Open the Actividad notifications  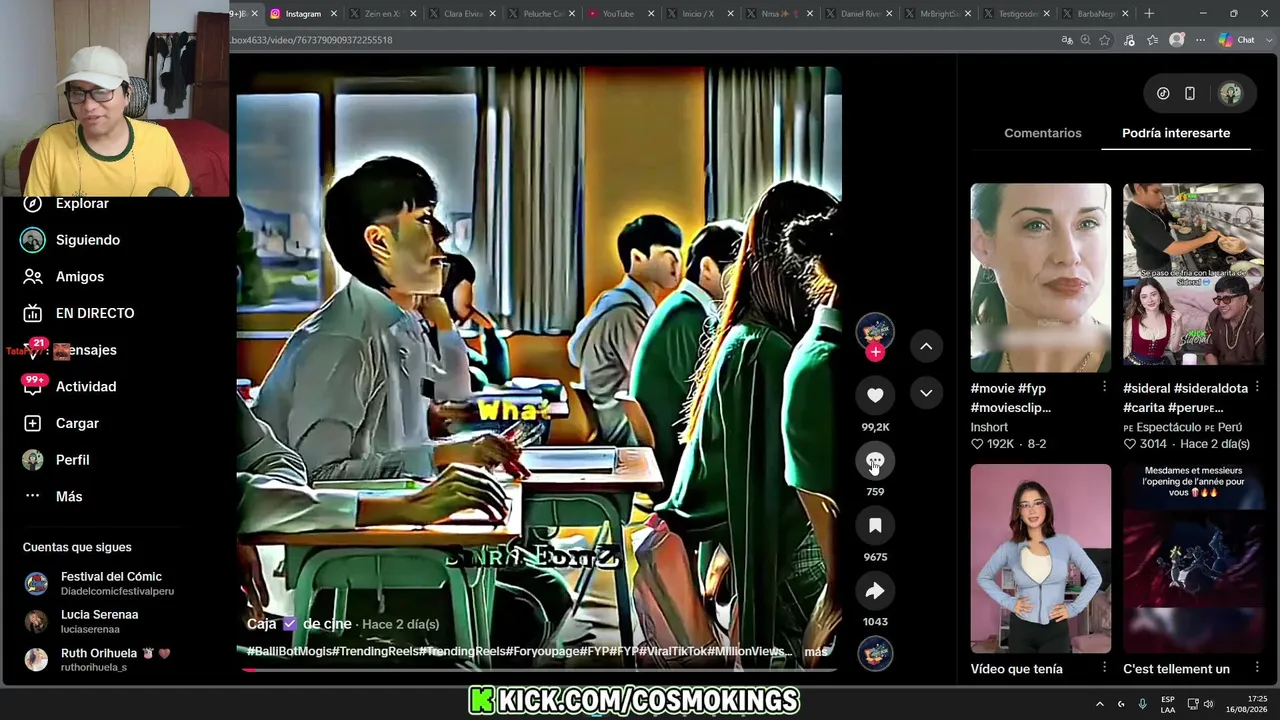tap(70, 387)
